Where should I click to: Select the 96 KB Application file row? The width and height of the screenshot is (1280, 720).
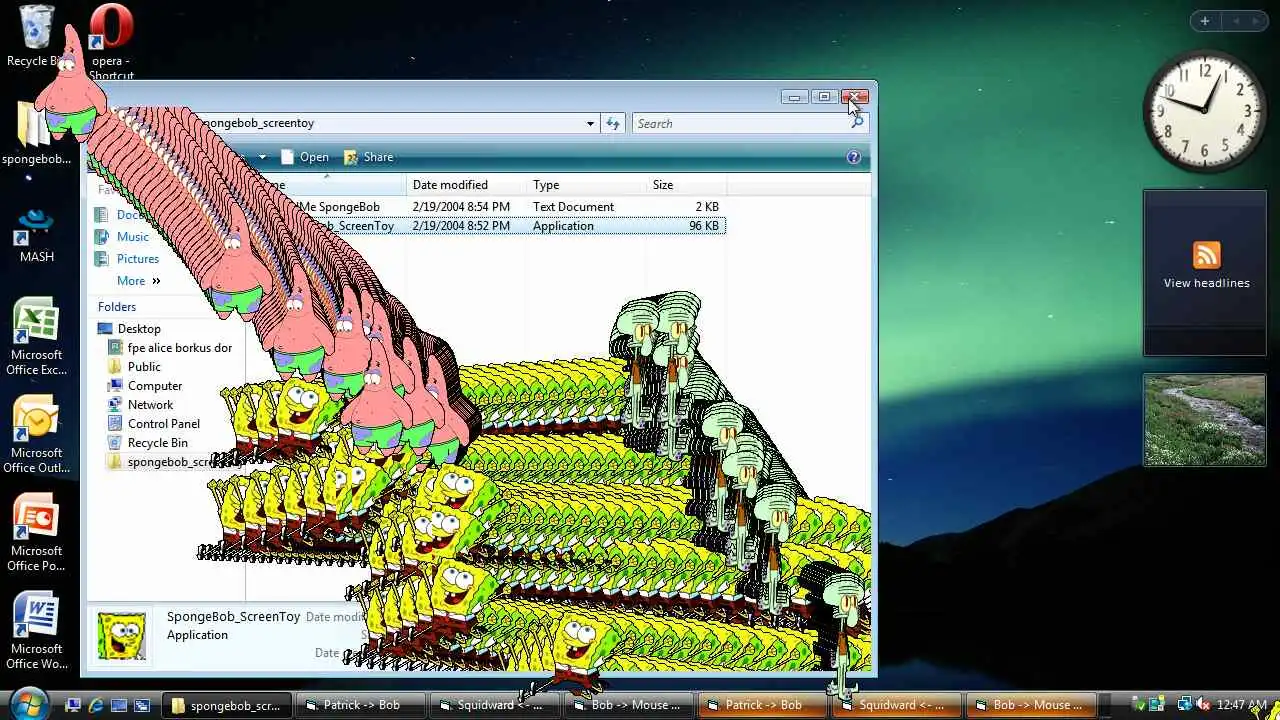pos(487,226)
